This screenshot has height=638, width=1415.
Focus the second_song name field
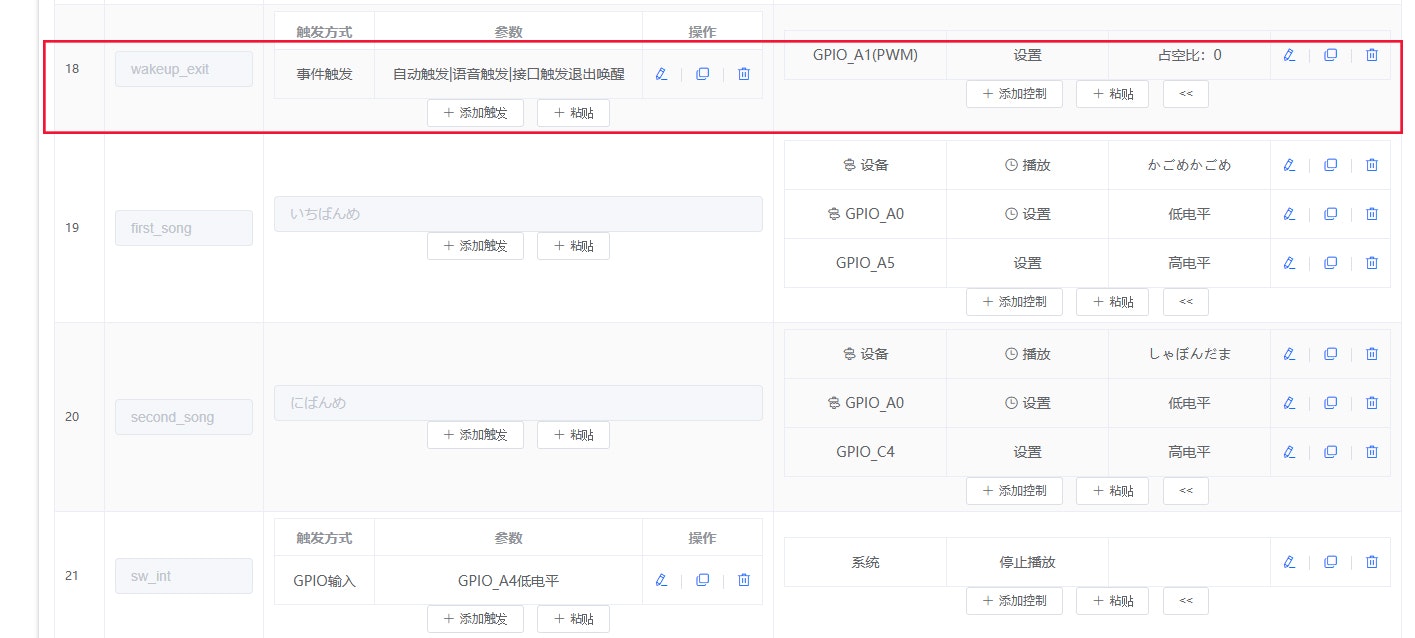click(x=184, y=417)
